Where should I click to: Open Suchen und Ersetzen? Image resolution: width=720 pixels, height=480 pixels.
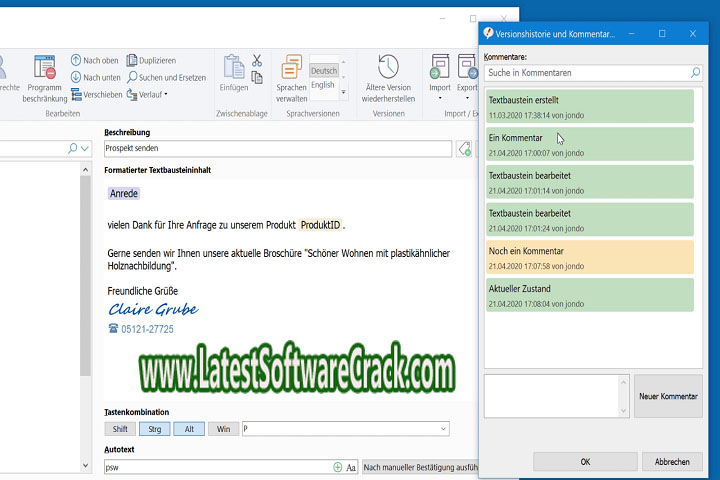pyautogui.click(x=166, y=77)
